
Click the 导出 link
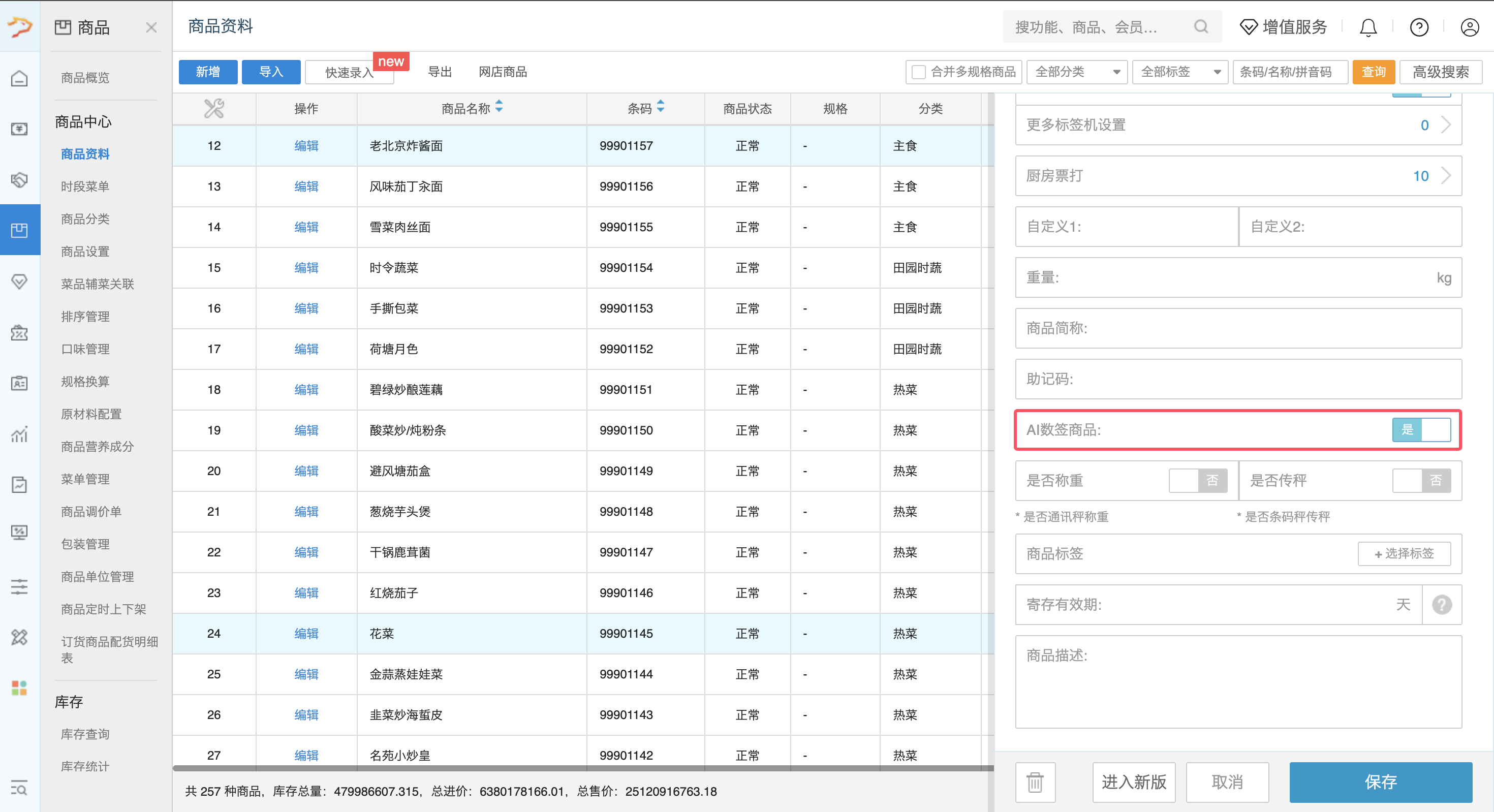tap(440, 72)
